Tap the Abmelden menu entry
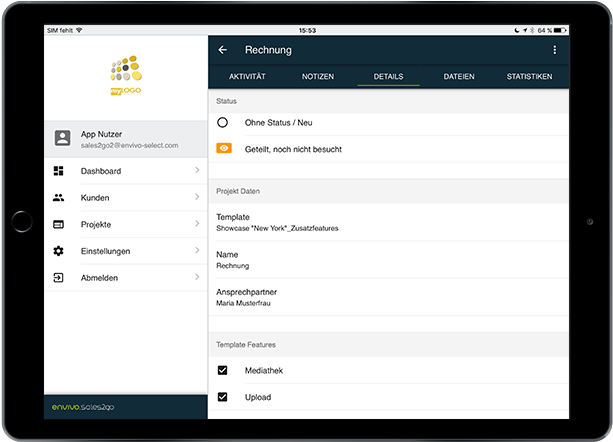The height and width of the screenshot is (442, 613). coord(126,277)
